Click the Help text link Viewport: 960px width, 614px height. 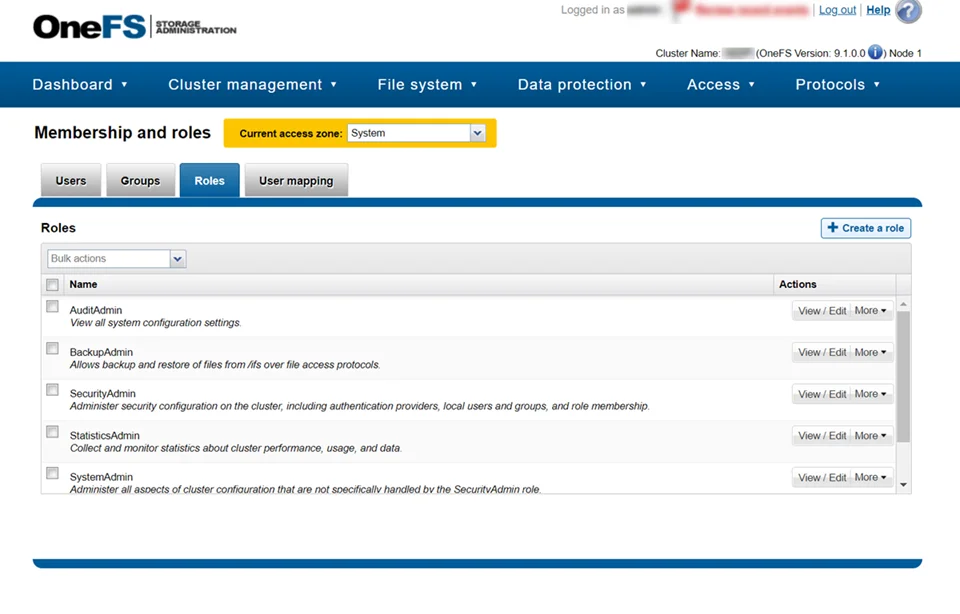click(x=878, y=10)
